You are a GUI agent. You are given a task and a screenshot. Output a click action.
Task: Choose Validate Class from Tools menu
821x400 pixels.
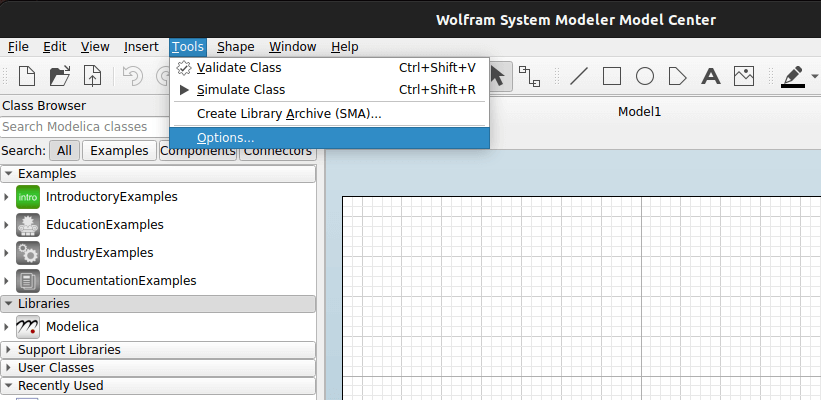point(329,68)
